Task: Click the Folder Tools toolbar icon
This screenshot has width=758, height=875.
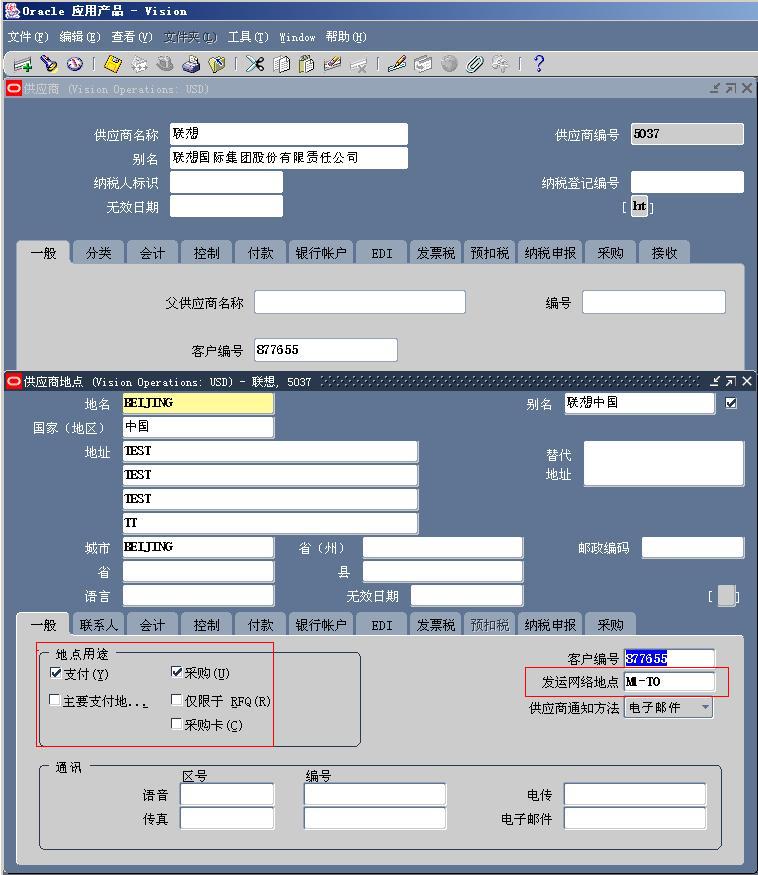Action: click(x=500, y=64)
